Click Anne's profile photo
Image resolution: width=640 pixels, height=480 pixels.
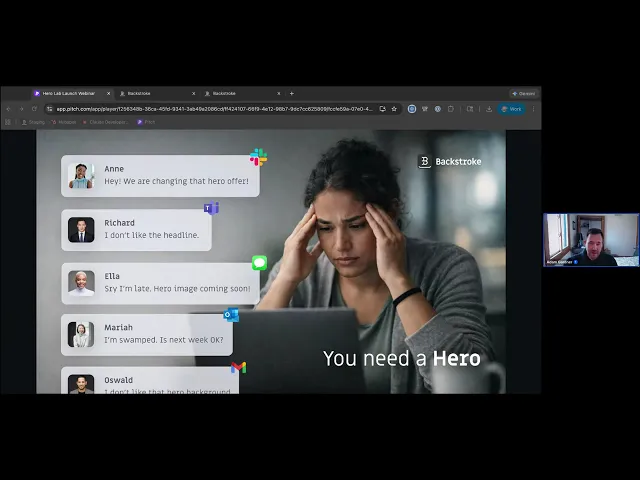81,176
